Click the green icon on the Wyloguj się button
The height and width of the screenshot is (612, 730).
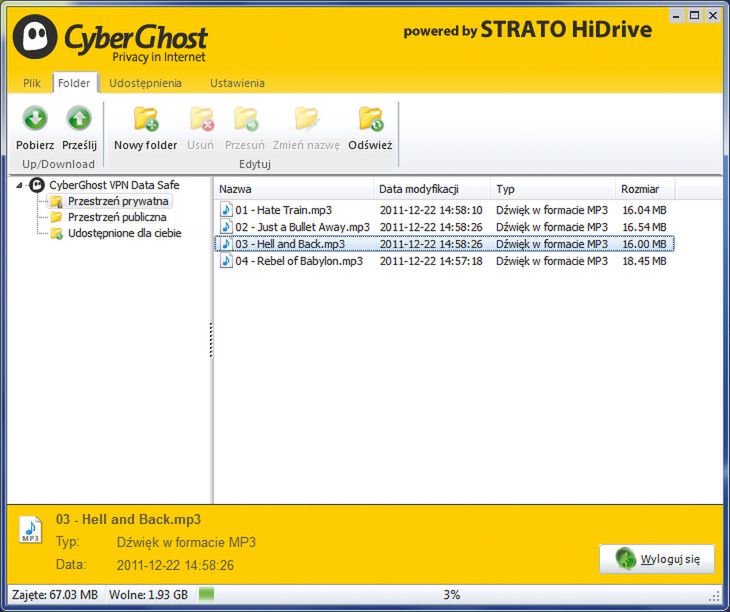tap(625, 559)
